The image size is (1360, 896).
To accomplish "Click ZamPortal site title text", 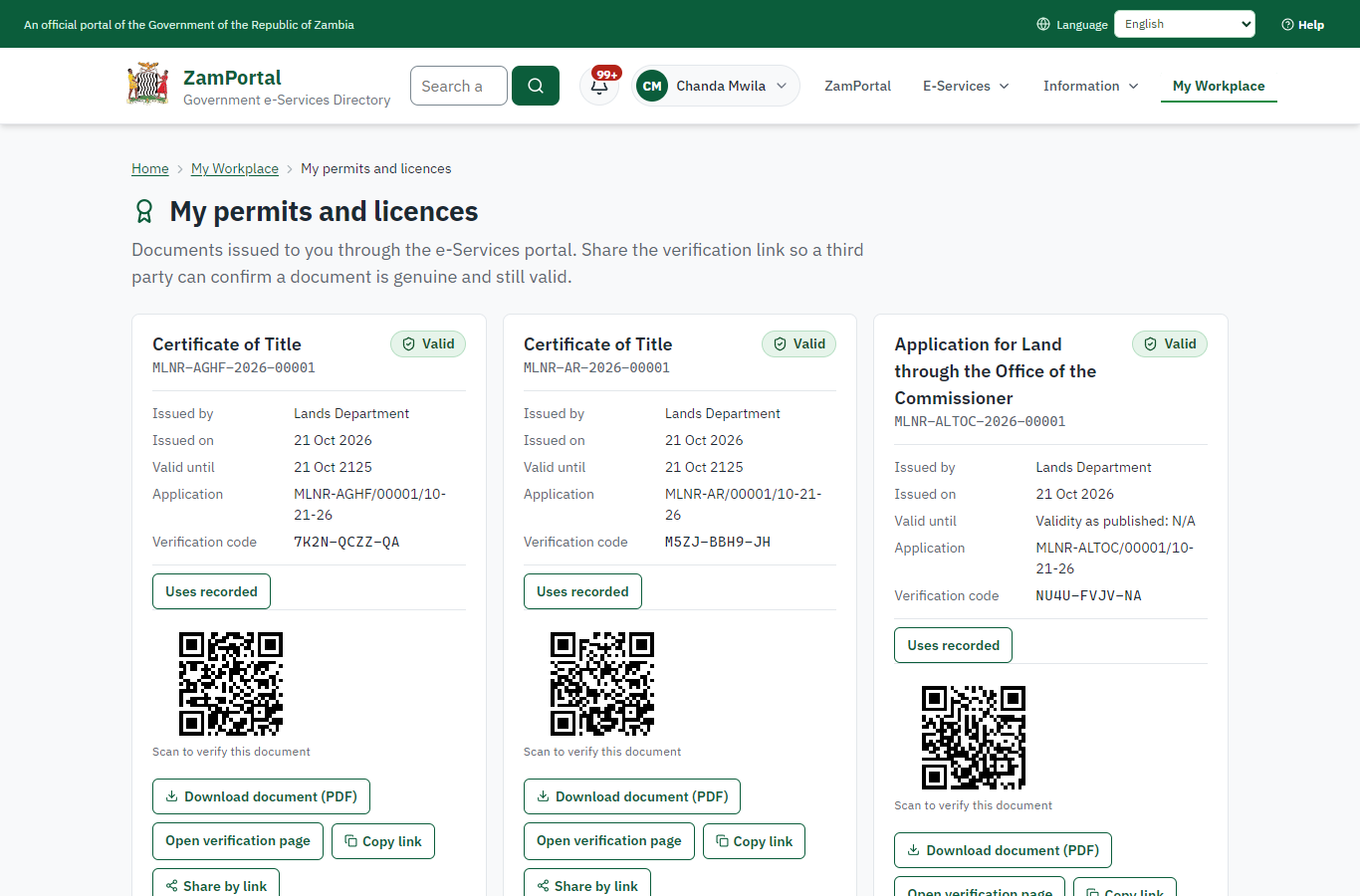I will (x=232, y=78).
